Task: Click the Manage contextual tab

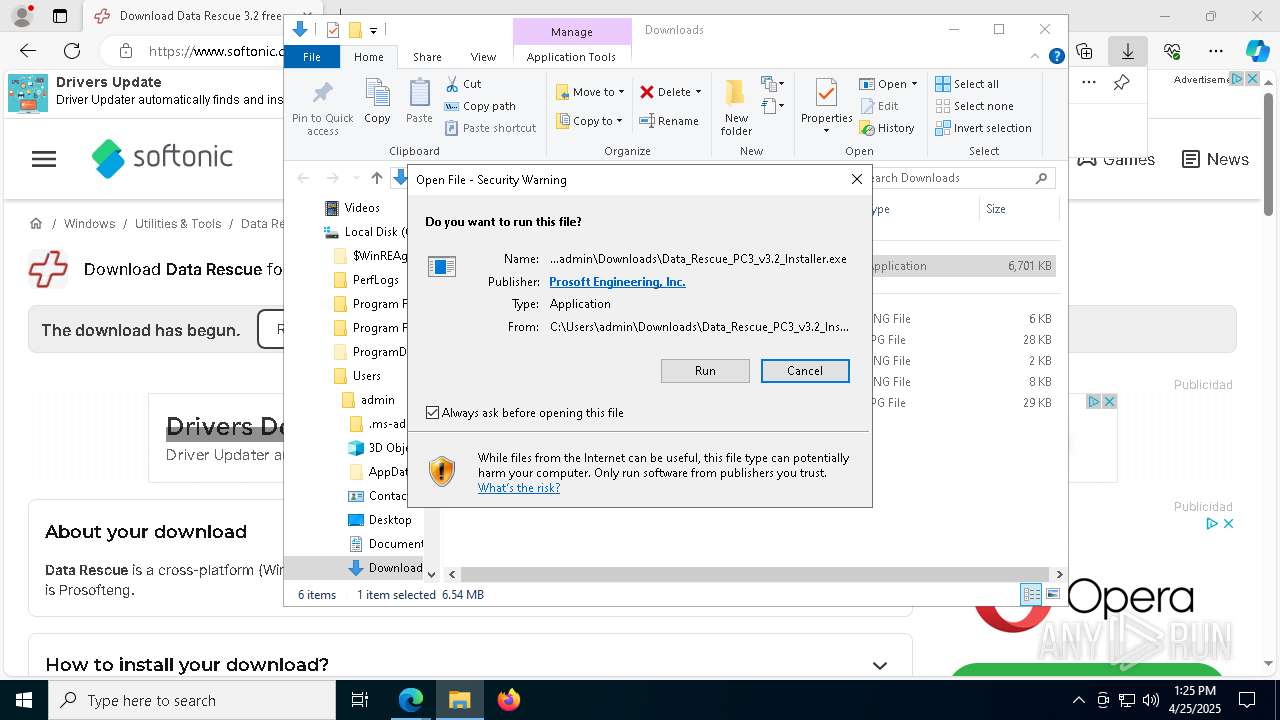Action: tap(571, 32)
